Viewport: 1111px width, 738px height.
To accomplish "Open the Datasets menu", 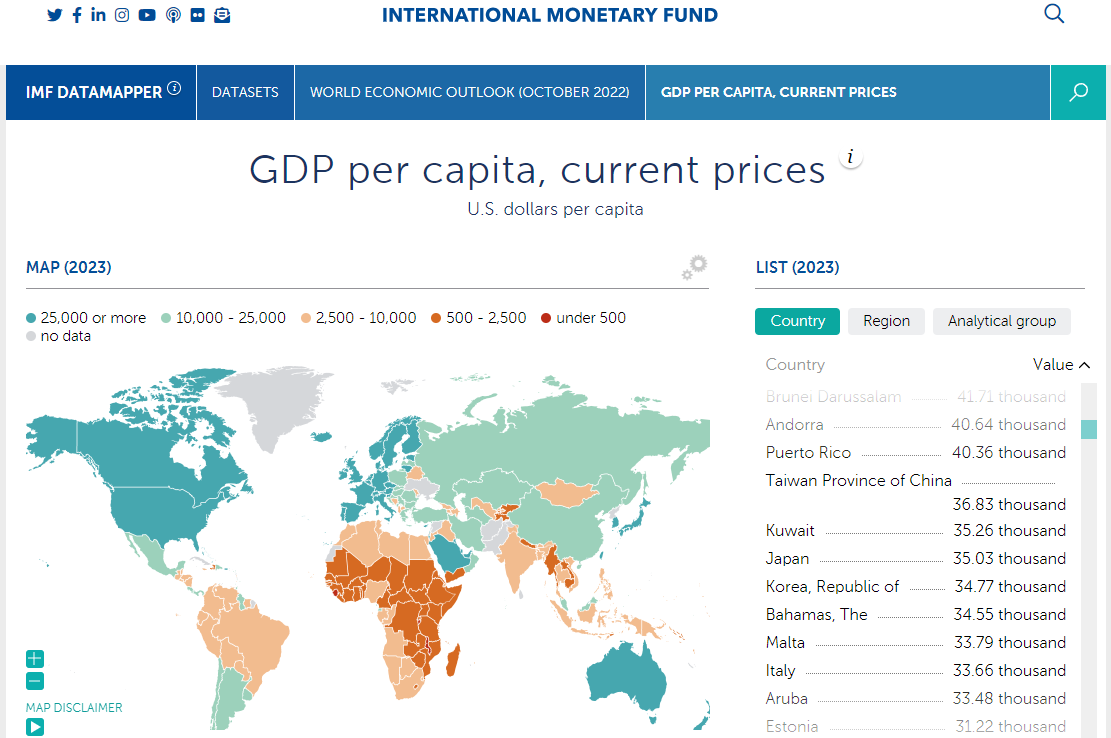I will click(245, 92).
